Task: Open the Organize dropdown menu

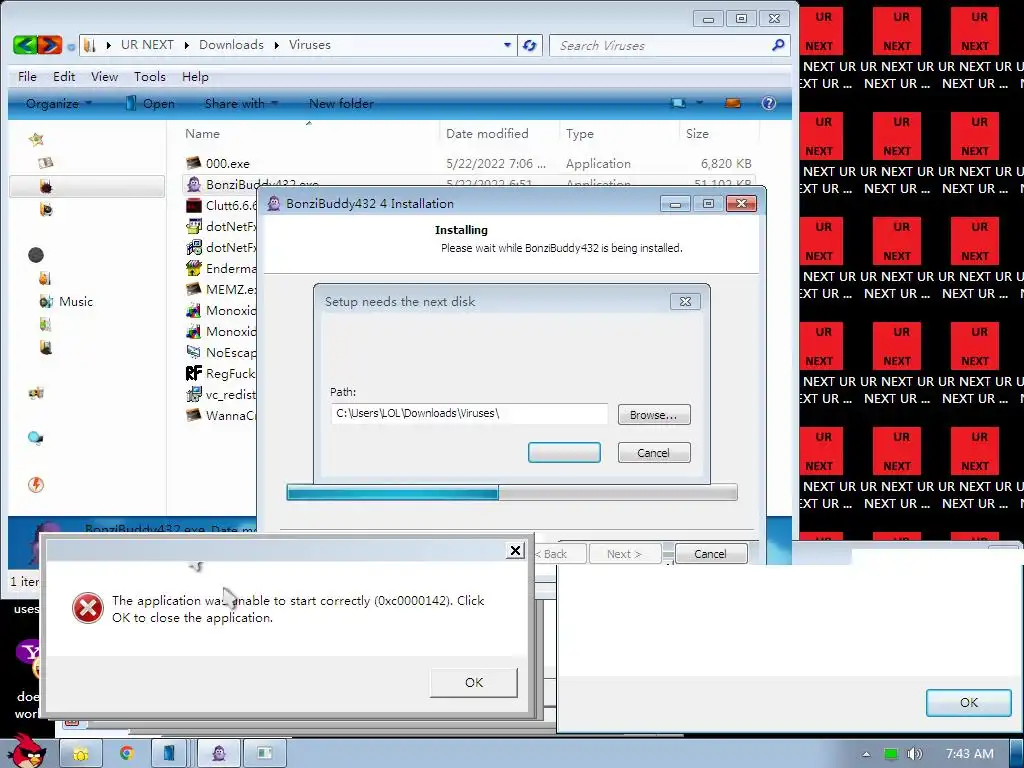Action: pos(59,103)
